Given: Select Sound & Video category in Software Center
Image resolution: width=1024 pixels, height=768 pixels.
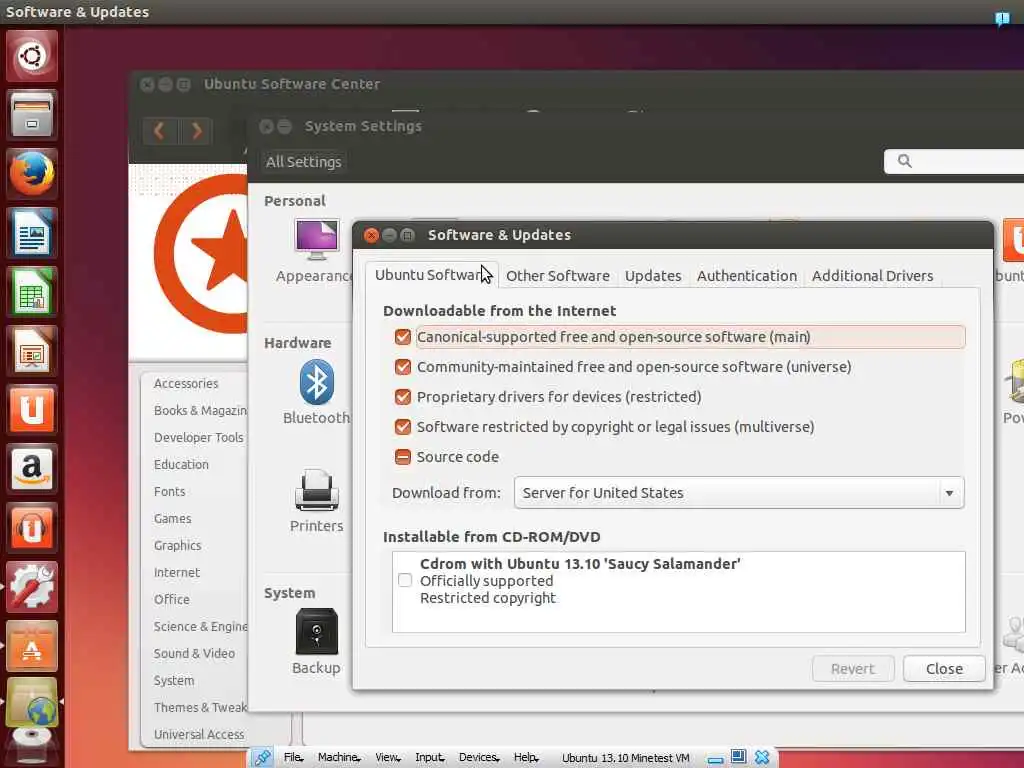Looking at the screenshot, I should pyautogui.click(x=194, y=653).
